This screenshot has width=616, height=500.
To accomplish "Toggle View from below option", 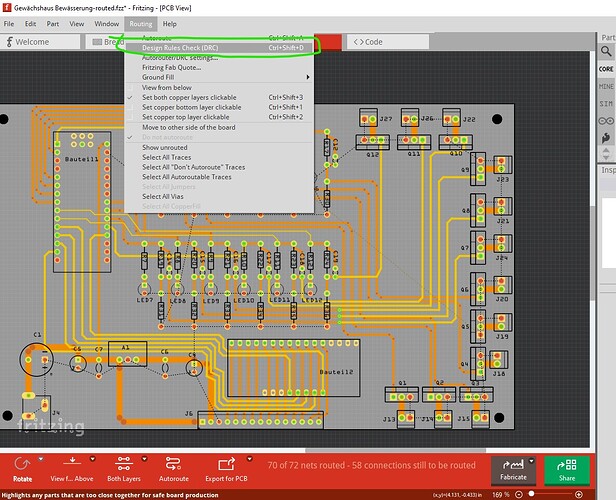I will [219, 88].
